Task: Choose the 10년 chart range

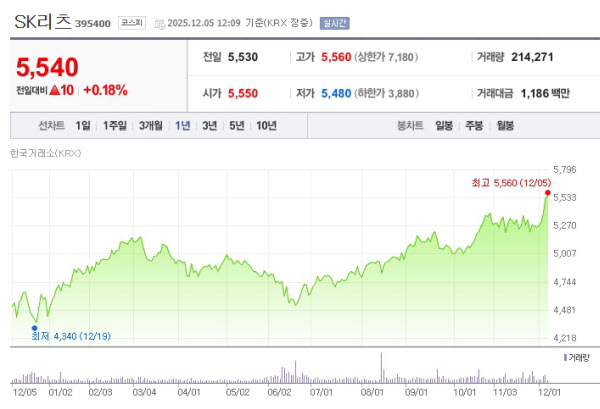Action: [x=266, y=126]
